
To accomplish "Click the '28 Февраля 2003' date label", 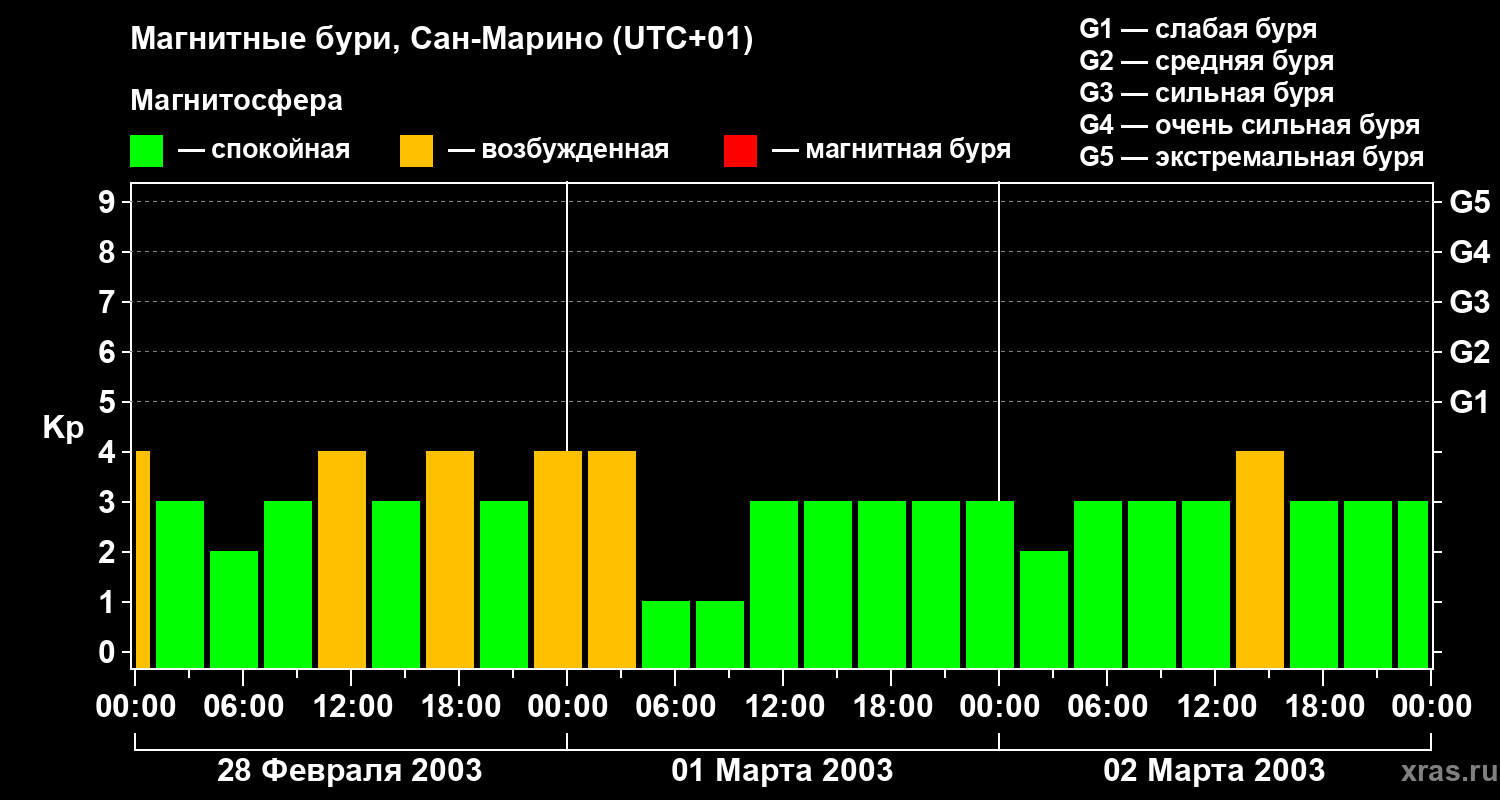I will click(350, 771).
